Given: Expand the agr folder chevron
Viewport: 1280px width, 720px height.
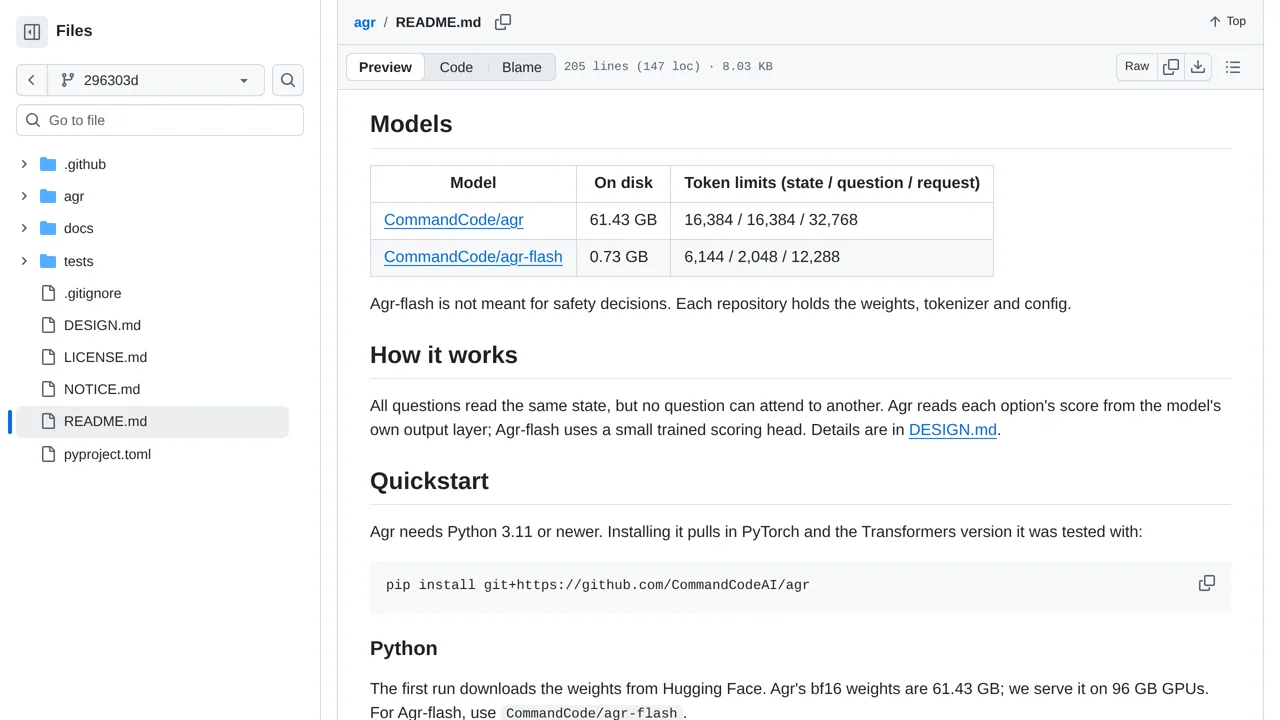Looking at the screenshot, I should point(24,196).
